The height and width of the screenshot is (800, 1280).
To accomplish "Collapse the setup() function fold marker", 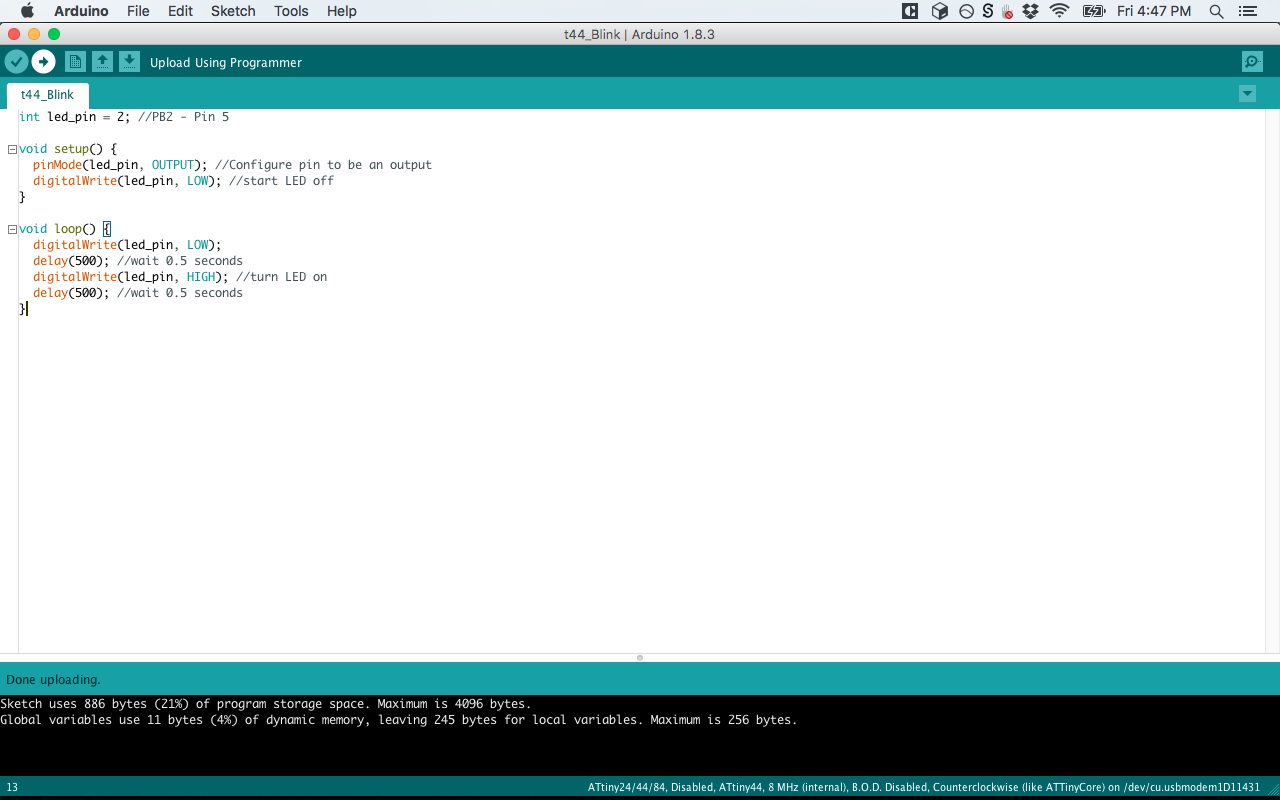I will coord(12,149).
